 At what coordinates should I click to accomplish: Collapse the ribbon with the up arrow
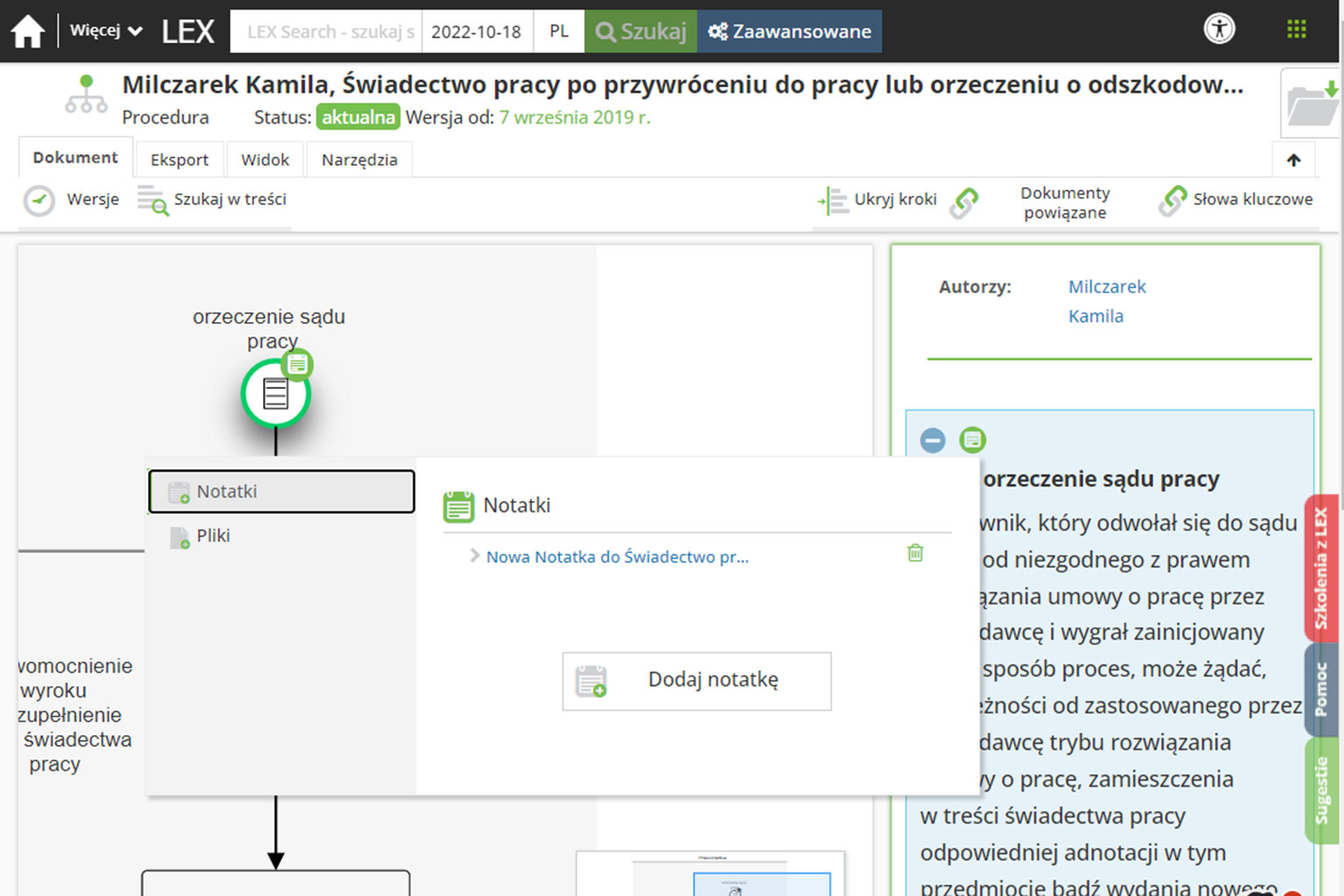[1294, 160]
